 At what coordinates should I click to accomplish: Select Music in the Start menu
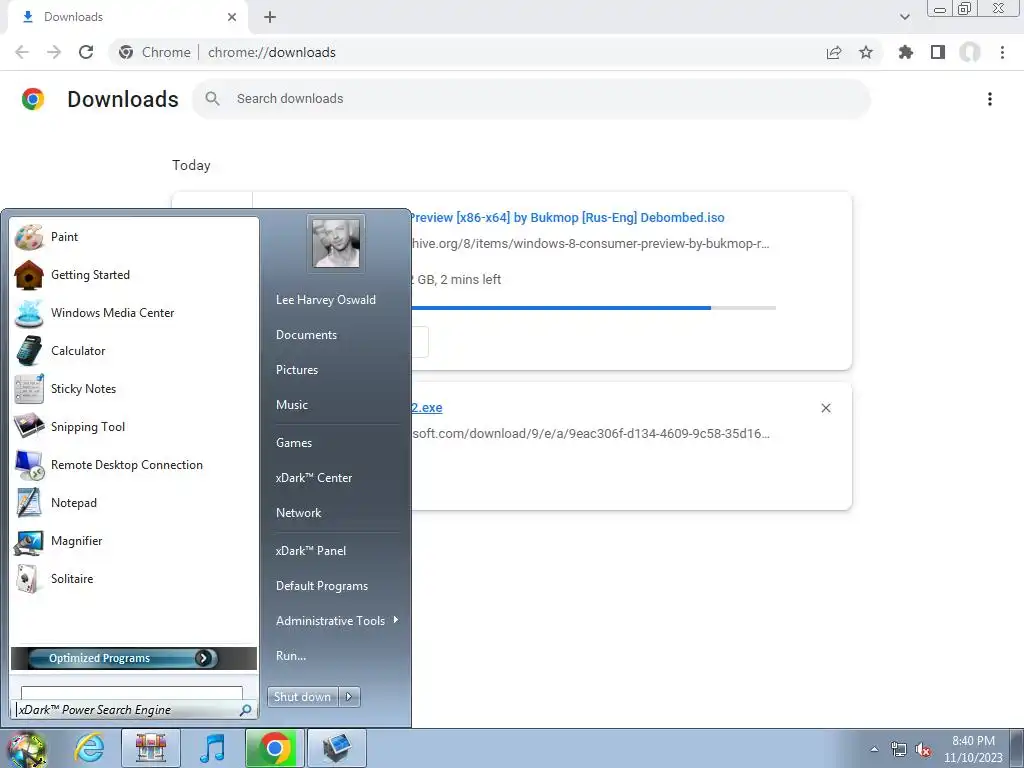[x=292, y=405]
